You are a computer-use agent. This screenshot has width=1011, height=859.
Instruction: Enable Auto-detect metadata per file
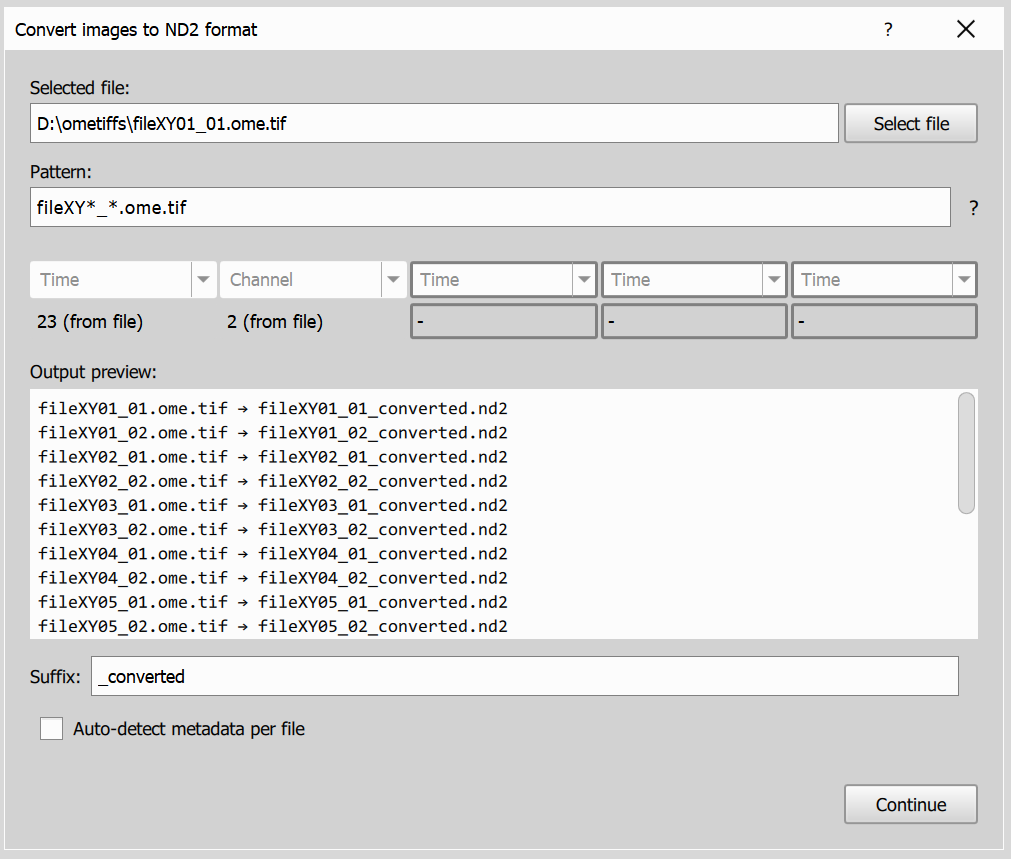(x=51, y=728)
